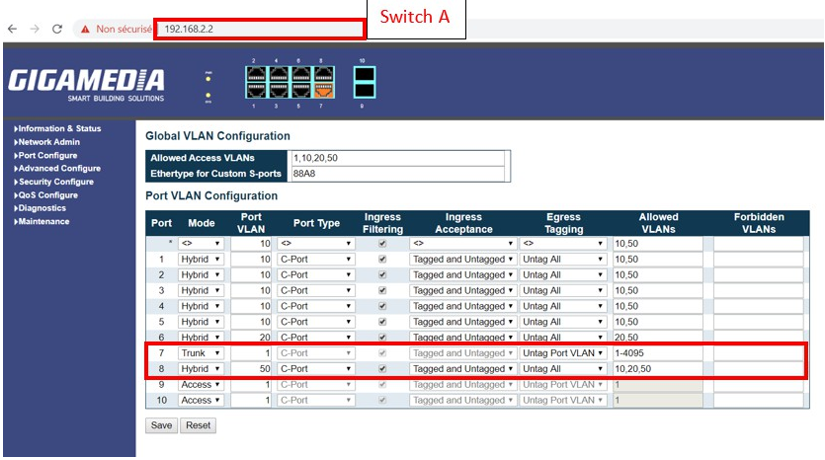Click the SFP port 10 icon

364,74
